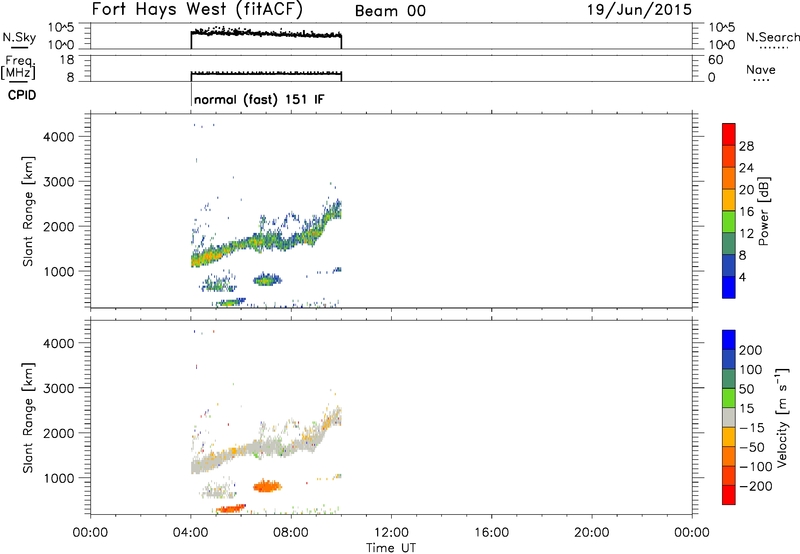Click the 'Beam 00' label
800x554 pixels.
click(390, 11)
